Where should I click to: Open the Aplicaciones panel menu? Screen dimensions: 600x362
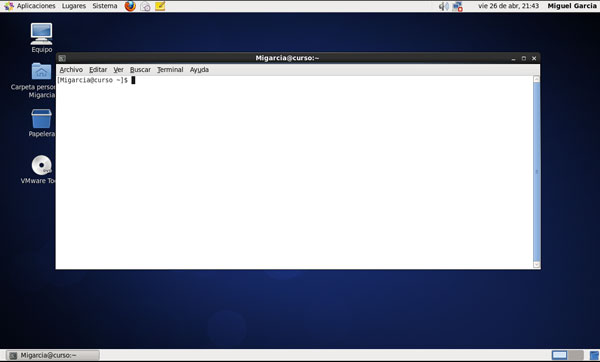pos(36,6)
